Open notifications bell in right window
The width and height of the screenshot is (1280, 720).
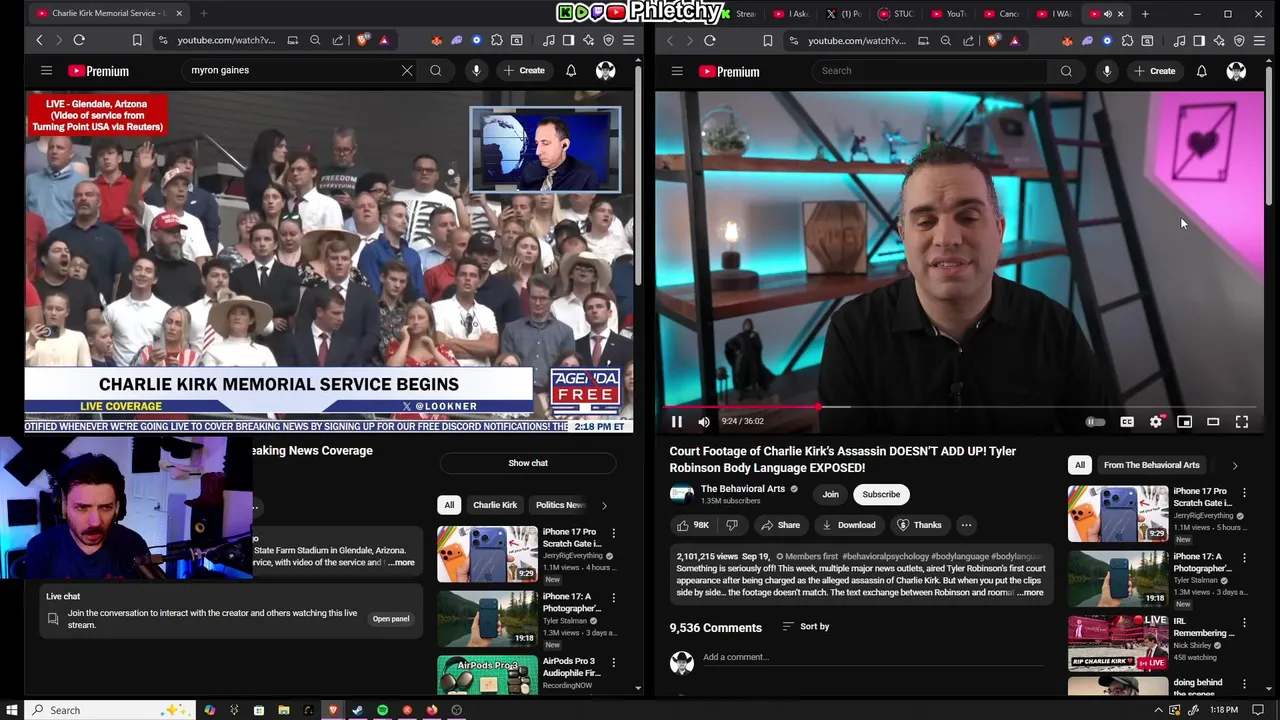coord(1202,71)
